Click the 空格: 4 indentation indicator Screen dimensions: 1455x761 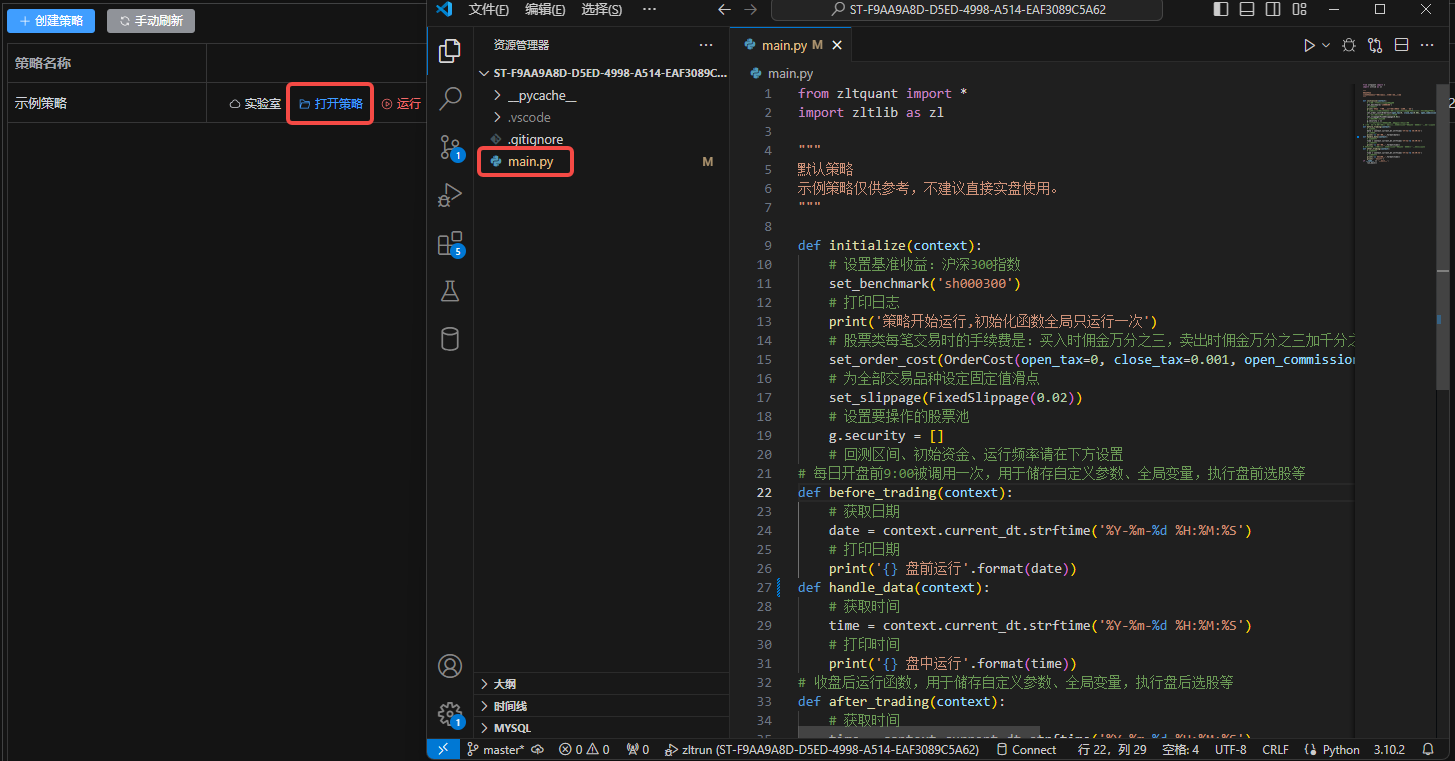coord(1181,749)
